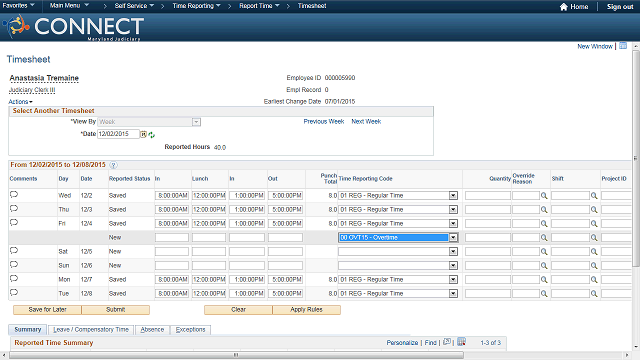Switch to Leave / Compensatory Time tab
The width and height of the screenshot is (640, 360).
coord(91,330)
